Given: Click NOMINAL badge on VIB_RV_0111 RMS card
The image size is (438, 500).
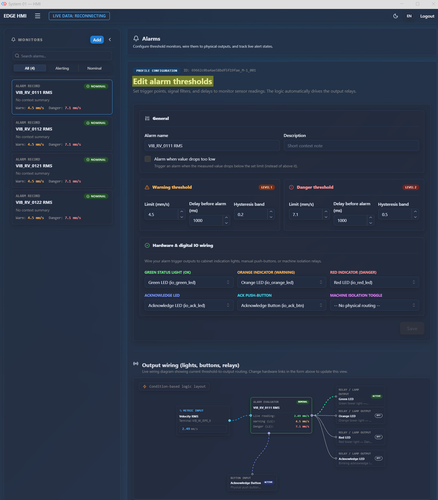Looking at the screenshot, I should [x=96, y=86].
